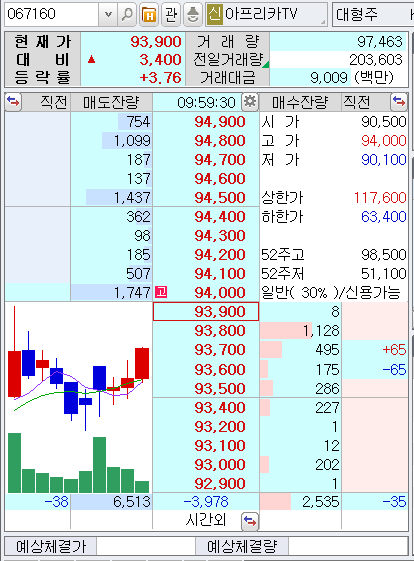Click the lamp alert icon in toolbar
The image size is (414, 561).
193,14
